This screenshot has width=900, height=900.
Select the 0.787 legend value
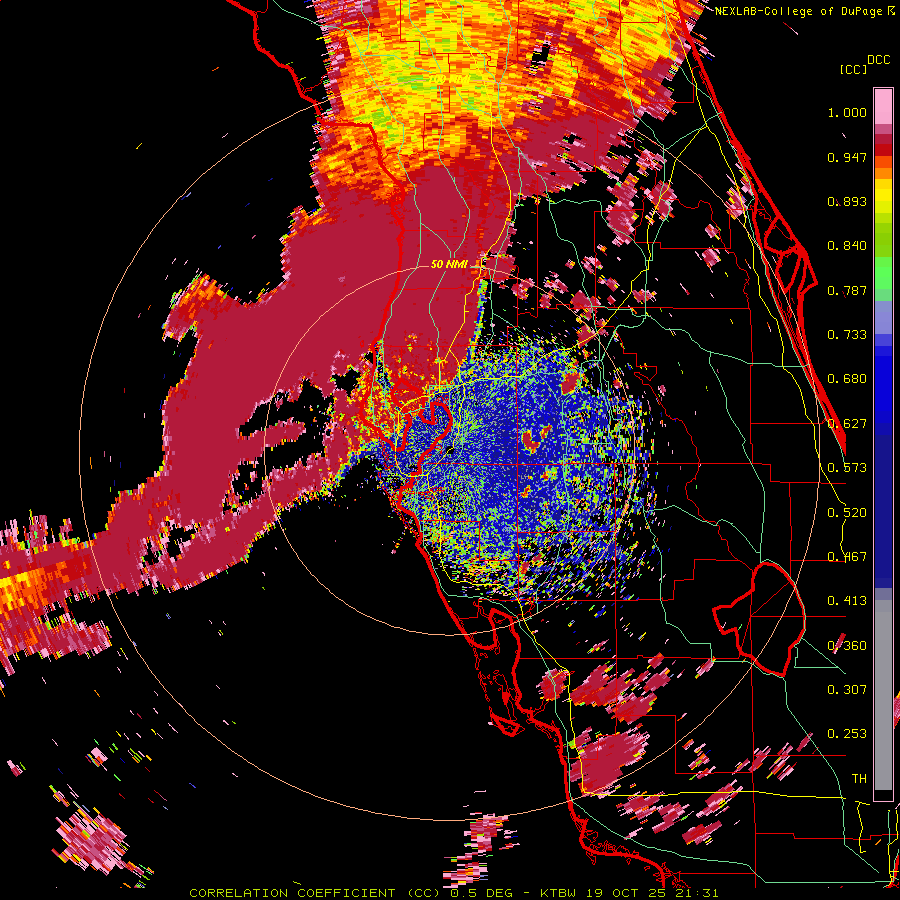click(x=847, y=290)
